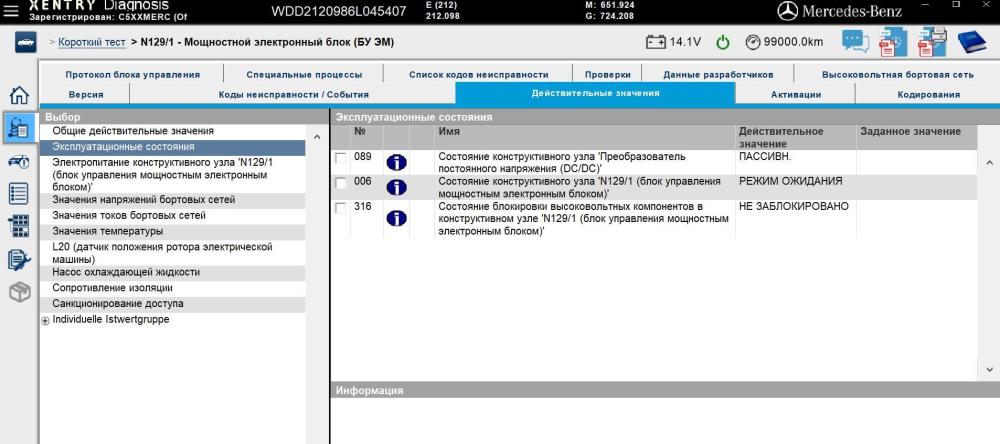Select L20 датчик положения ротора entry
This screenshot has width=1000, height=444.
(172, 253)
